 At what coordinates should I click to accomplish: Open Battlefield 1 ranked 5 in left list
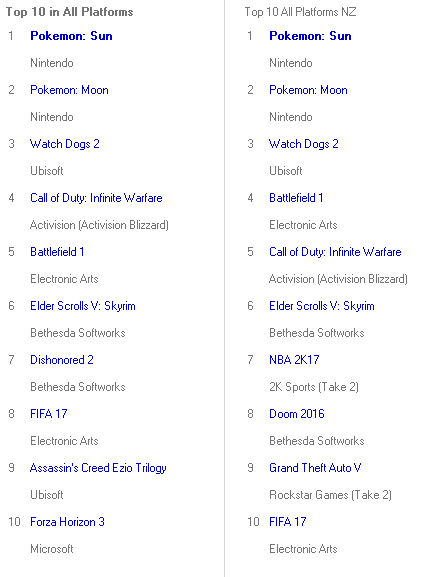[57, 252]
